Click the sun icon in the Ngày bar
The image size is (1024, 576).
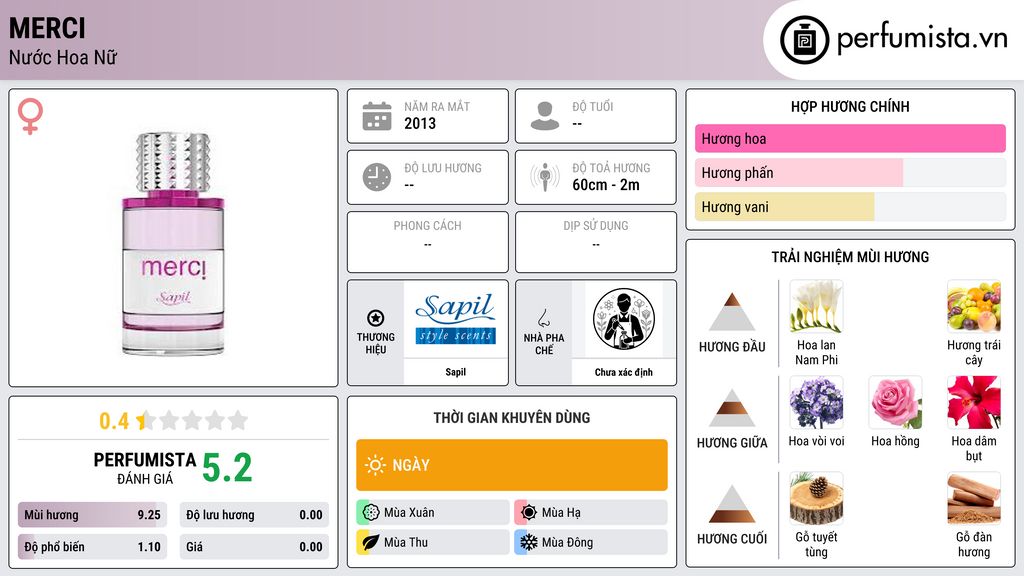(x=375, y=465)
